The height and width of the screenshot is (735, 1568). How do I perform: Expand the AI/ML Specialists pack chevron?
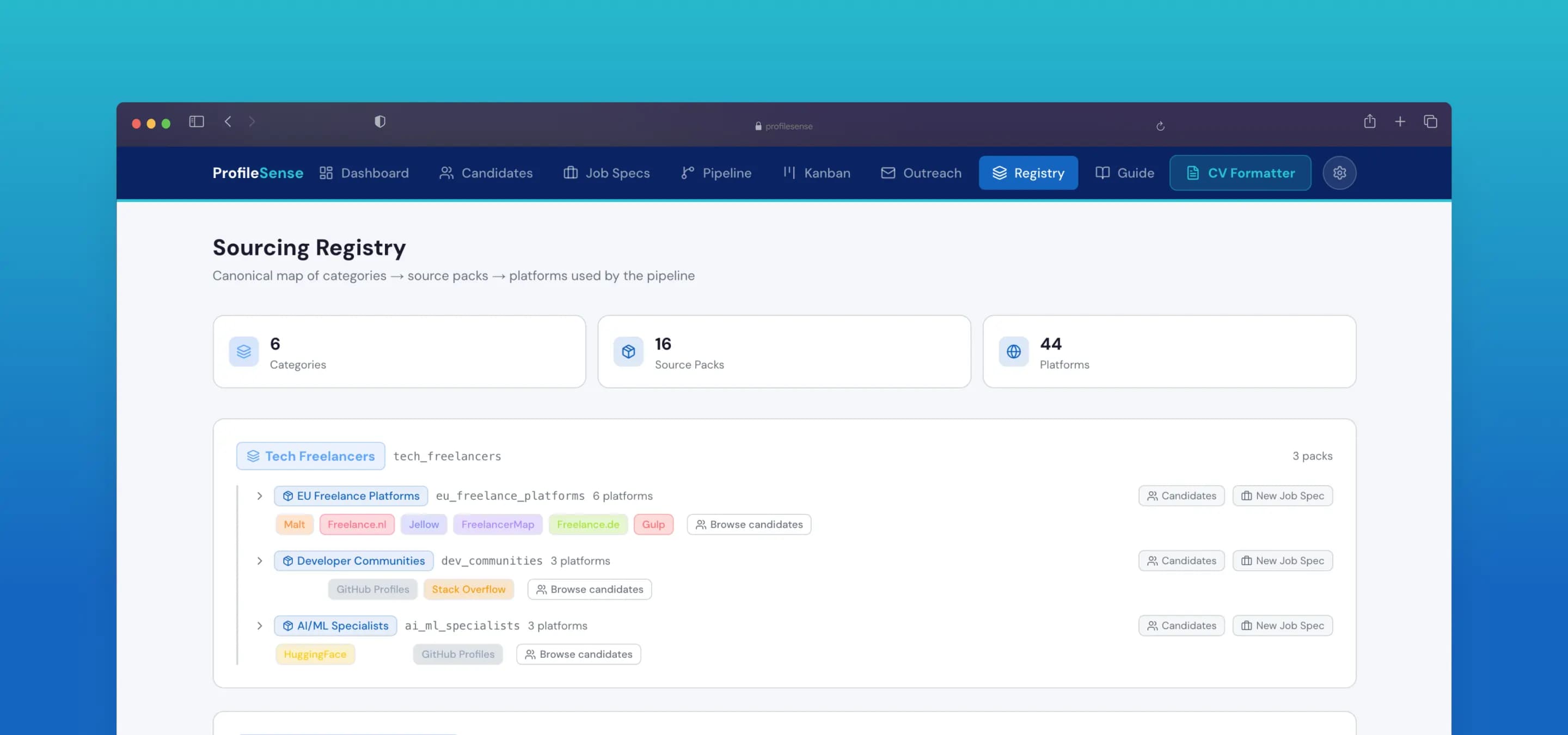[259, 626]
